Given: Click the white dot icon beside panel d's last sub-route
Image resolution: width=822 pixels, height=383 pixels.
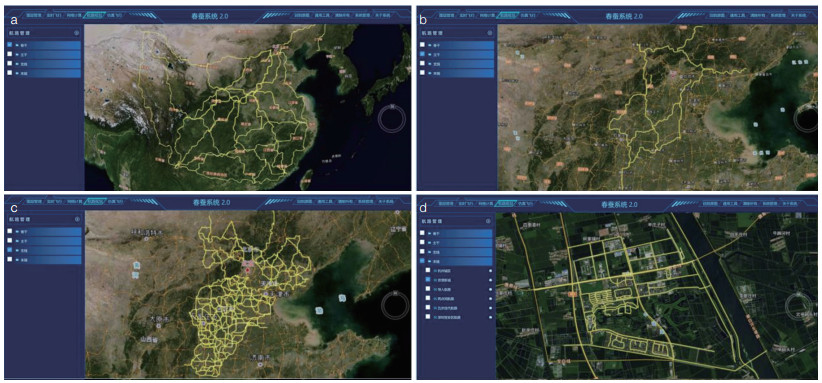Looking at the screenshot, I should pos(490,318).
